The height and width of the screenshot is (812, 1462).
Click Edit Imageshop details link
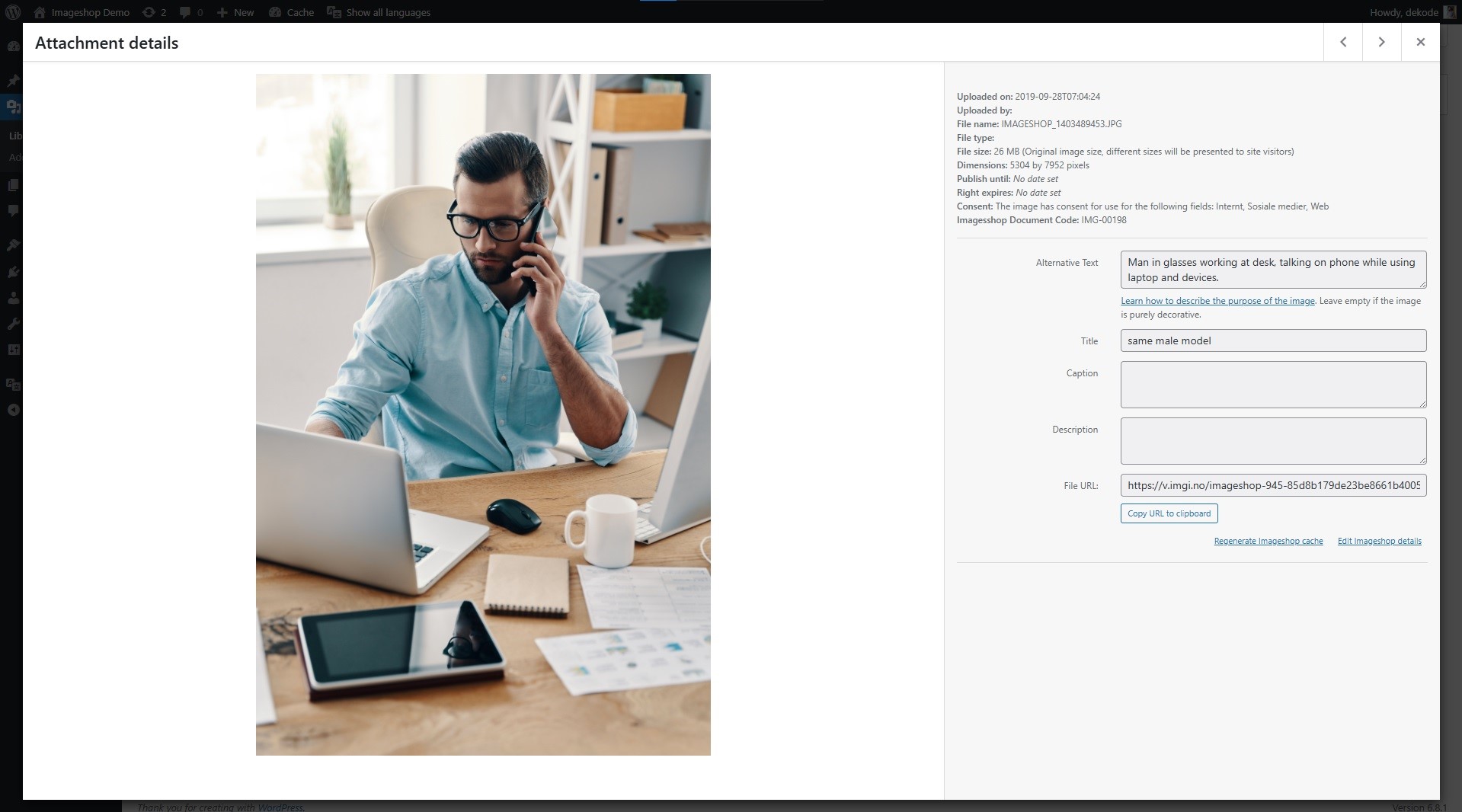pos(1379,541)
